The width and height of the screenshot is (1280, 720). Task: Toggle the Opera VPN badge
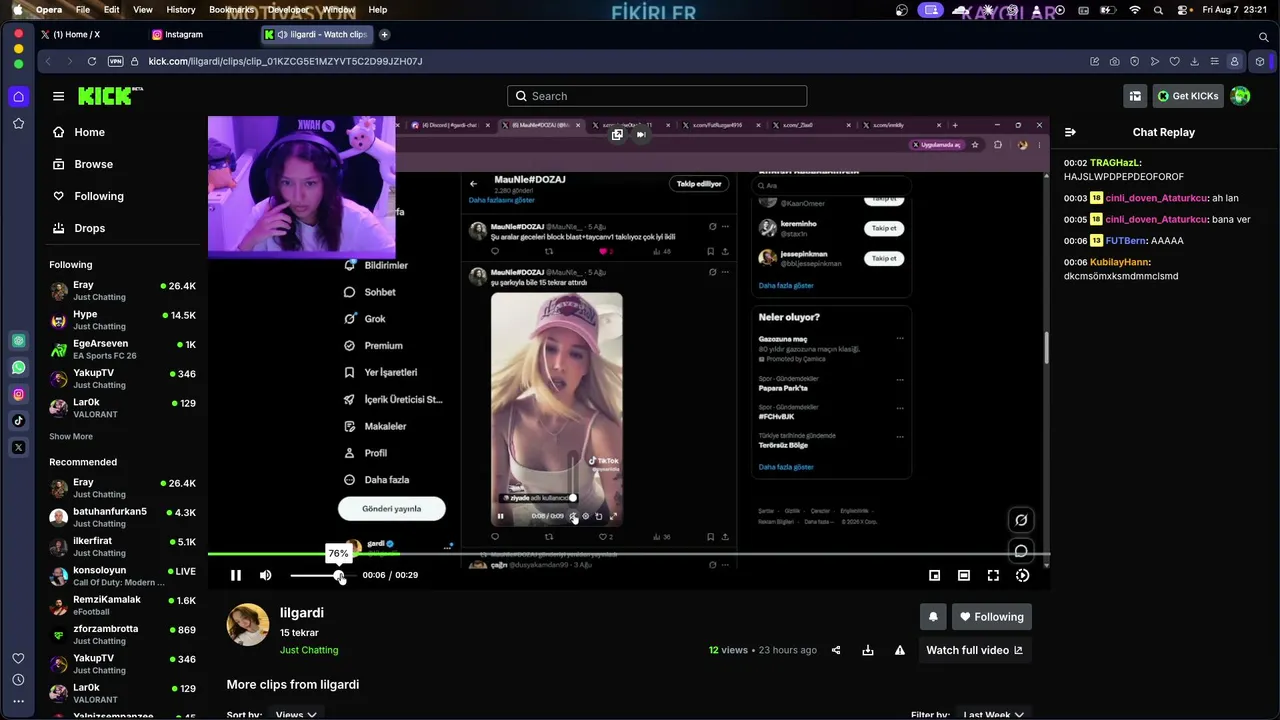116,61
